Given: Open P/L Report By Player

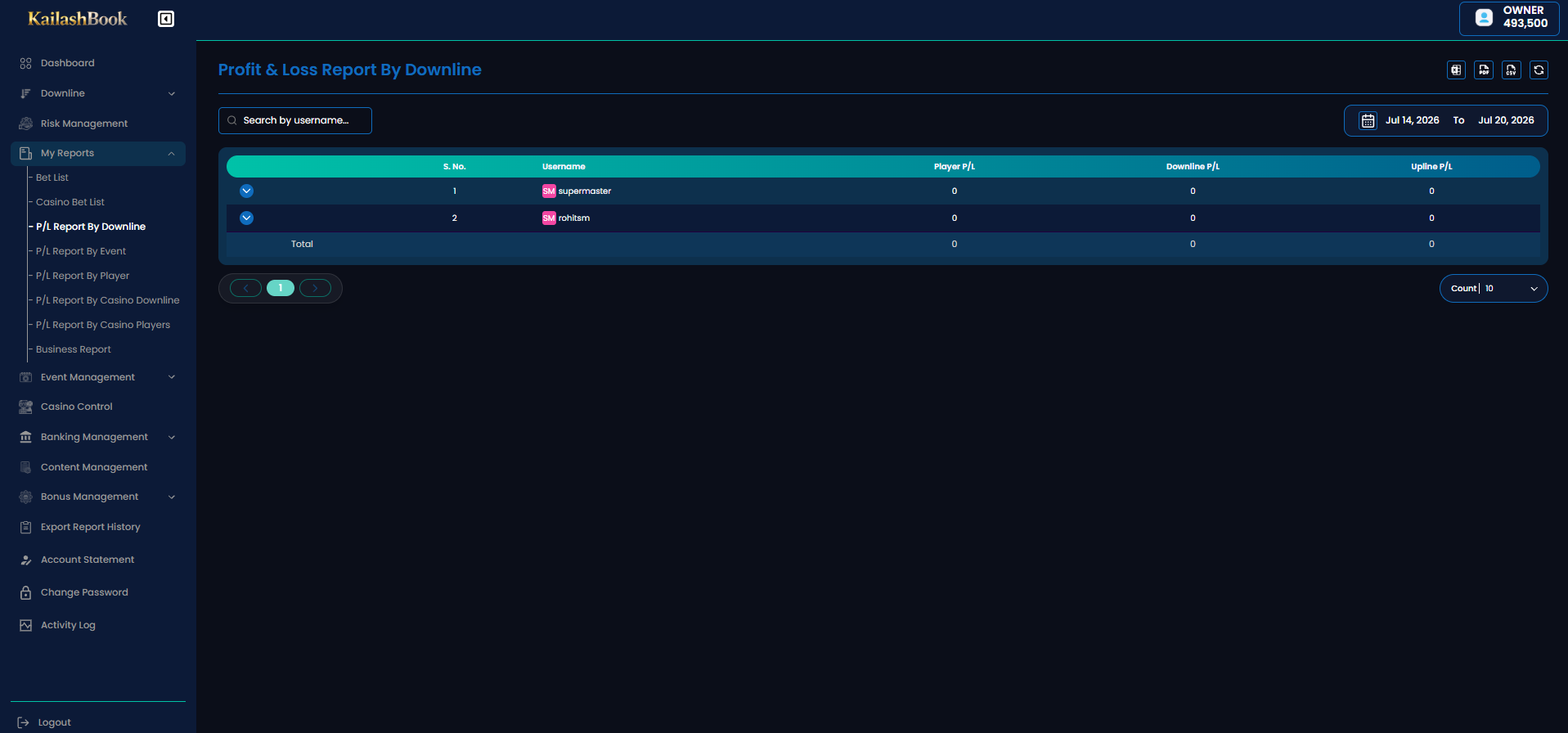Looking at the screenshot, I should [x=83, y=276].
